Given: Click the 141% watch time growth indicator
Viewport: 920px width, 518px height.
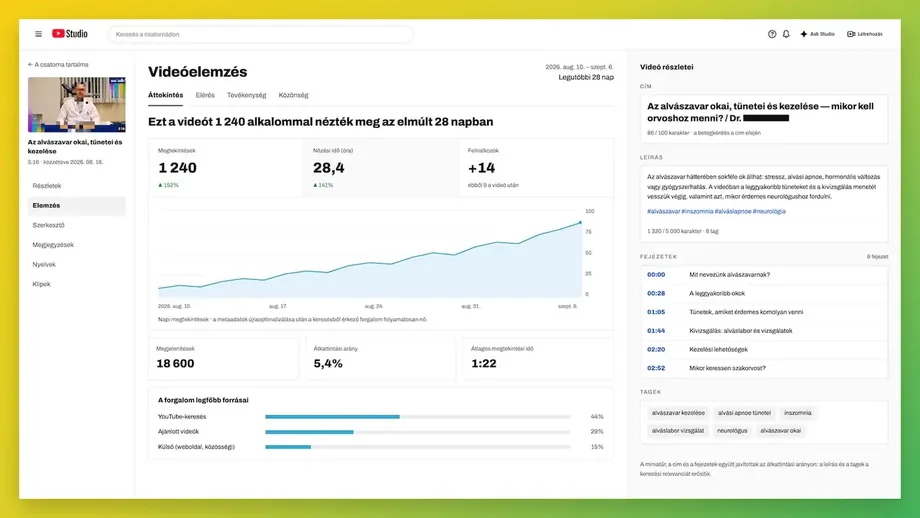Looking at the screenshot, I should (323, 185).
